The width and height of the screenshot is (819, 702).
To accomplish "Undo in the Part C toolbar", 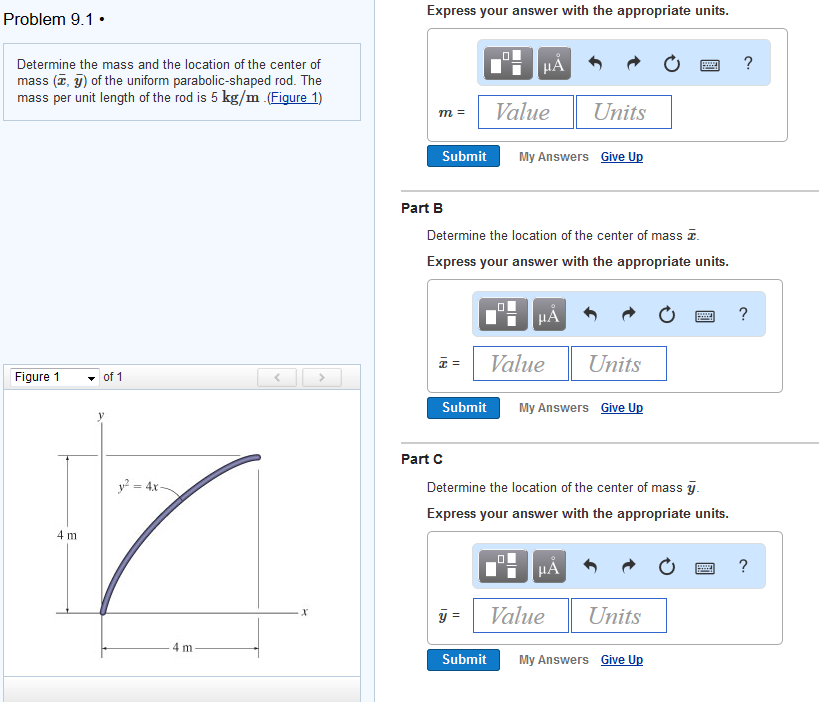I will pos(590,566).
